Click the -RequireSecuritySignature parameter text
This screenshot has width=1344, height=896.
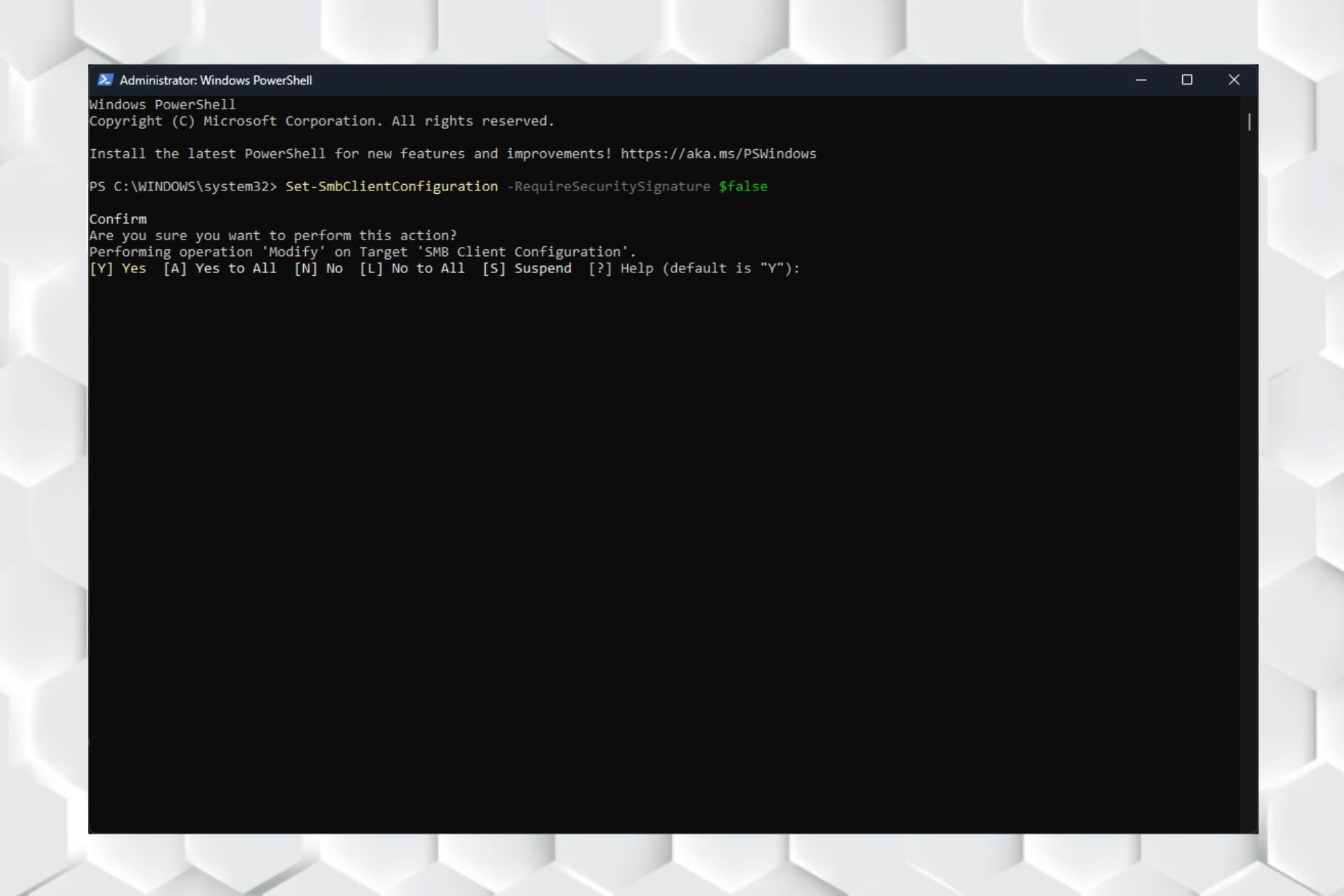pyautogui.click(x=608, y=187)
